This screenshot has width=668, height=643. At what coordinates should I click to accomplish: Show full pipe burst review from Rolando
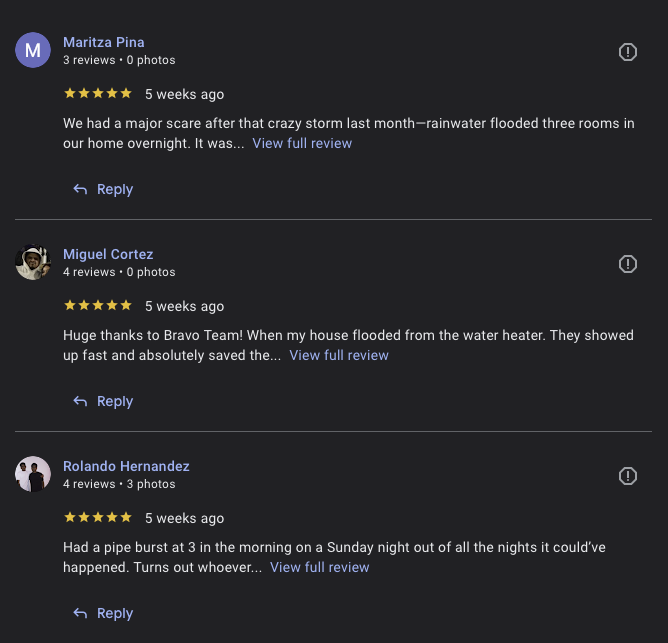coord(320,567)
